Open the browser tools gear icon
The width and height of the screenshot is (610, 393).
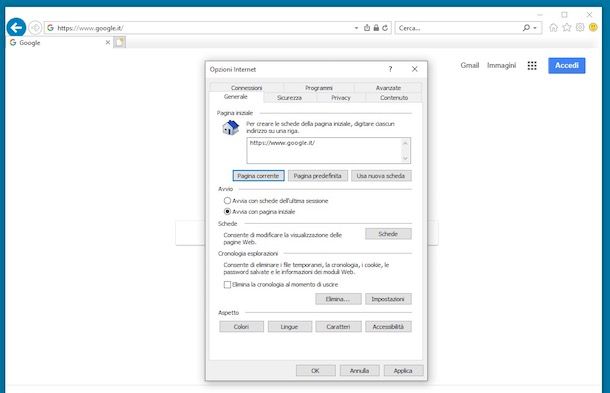[x=580, y=28]
